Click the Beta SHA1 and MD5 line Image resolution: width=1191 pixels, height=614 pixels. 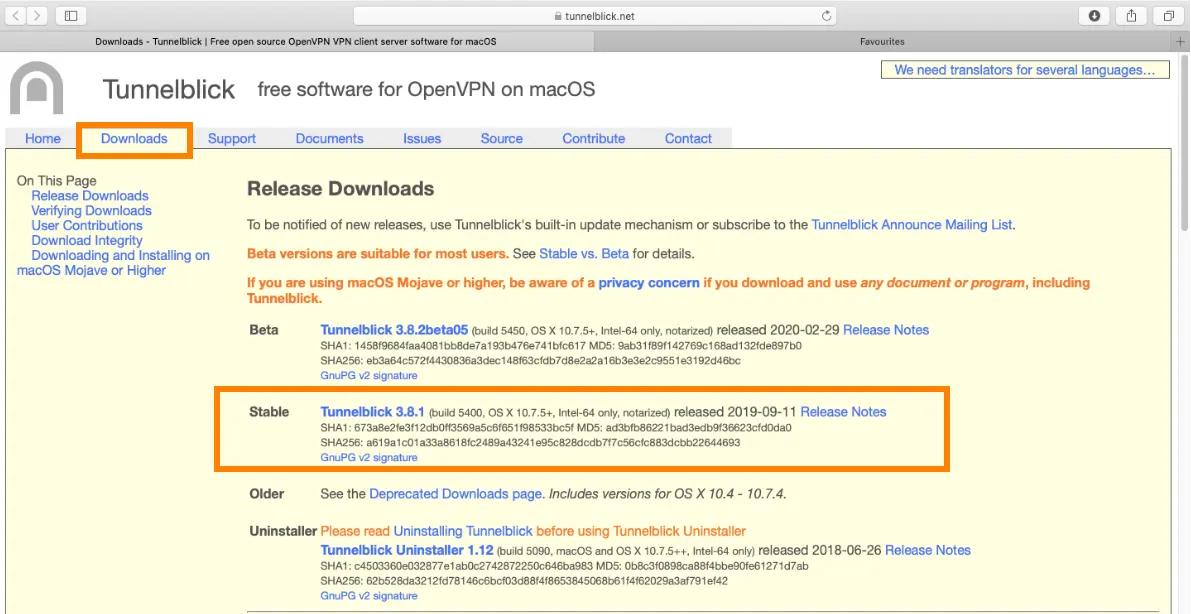click(561, 346)
